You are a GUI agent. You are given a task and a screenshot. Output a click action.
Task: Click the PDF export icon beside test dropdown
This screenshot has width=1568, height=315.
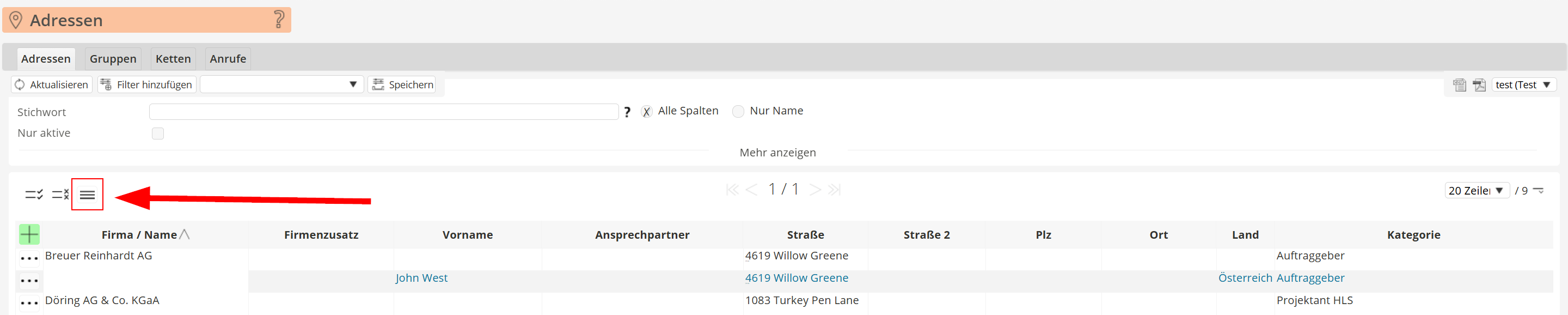1479,84
